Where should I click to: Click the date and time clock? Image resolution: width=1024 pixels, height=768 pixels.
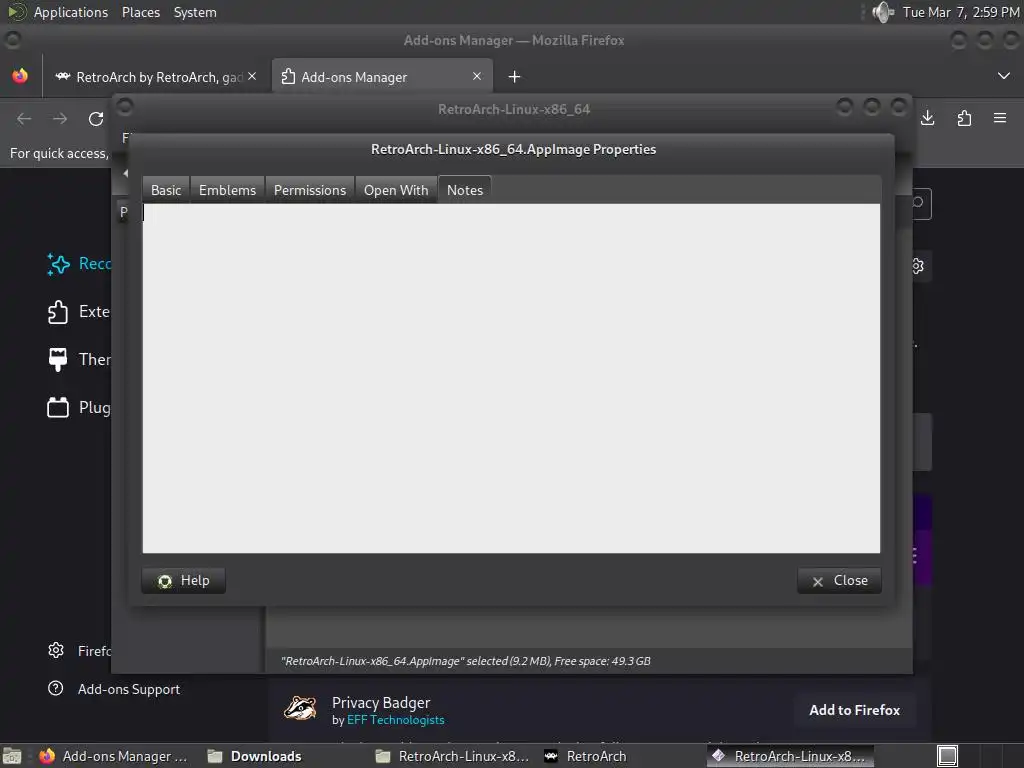(x=961, y=12)
